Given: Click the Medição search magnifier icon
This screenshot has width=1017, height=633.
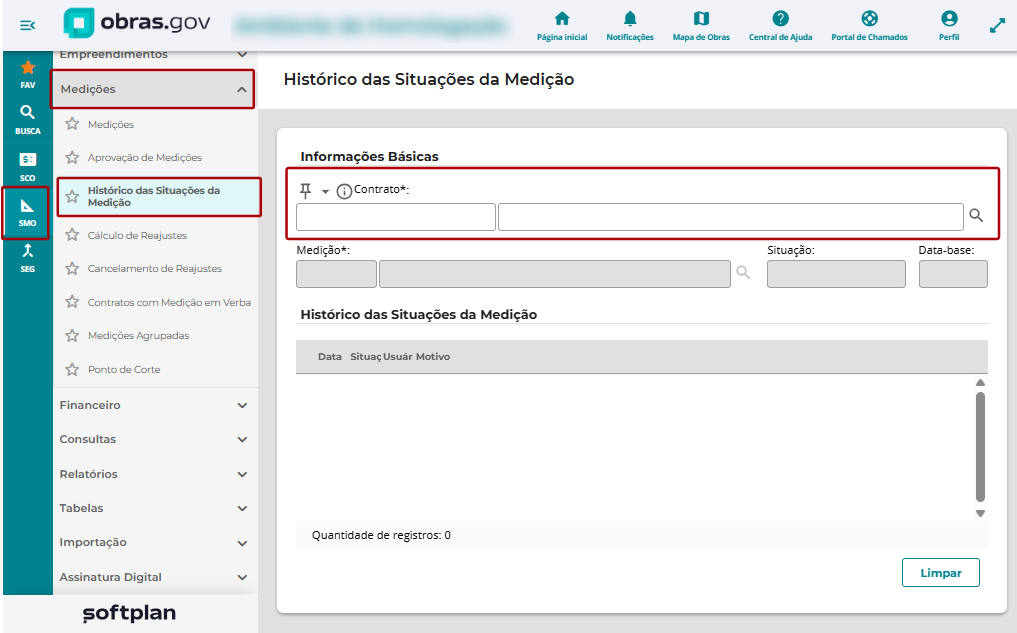Looking at the screenshot, I should [x=743, y=272].
